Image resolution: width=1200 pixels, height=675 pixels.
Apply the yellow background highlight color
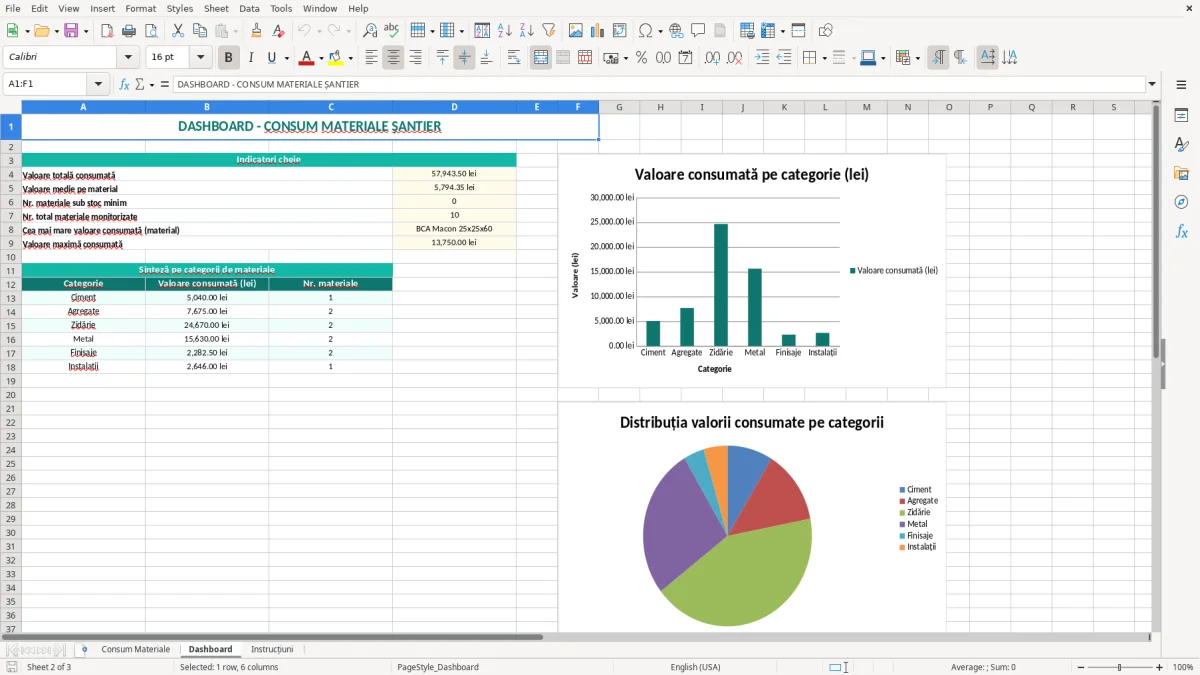pos(338,58)
